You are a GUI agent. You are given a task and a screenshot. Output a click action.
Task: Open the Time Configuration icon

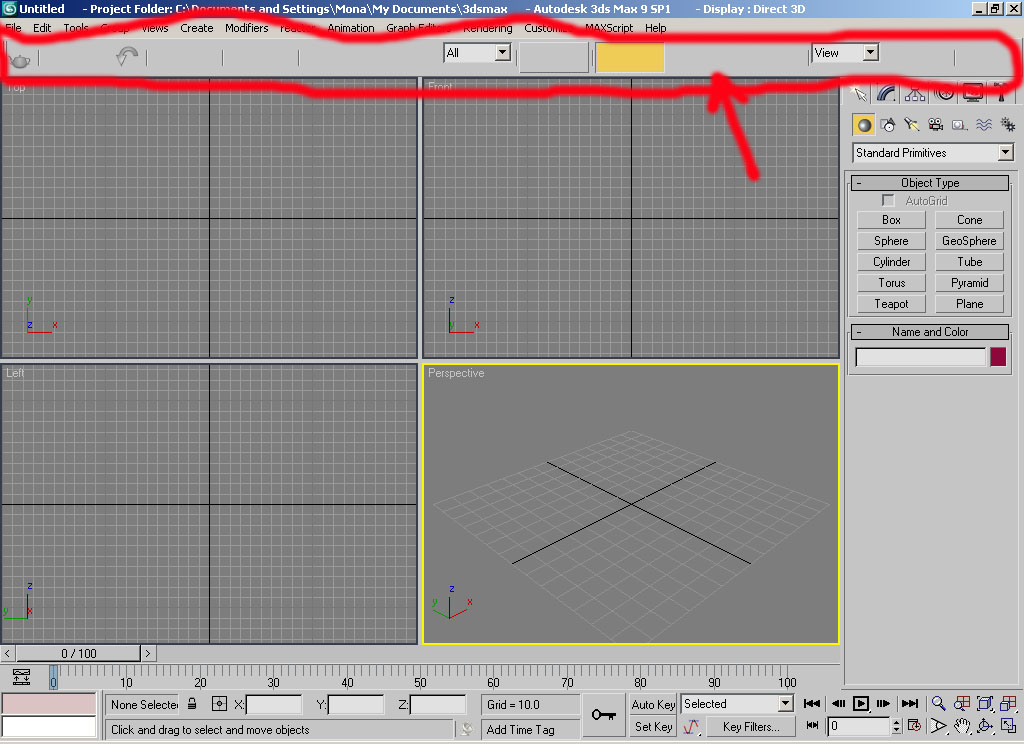point(914,726)
